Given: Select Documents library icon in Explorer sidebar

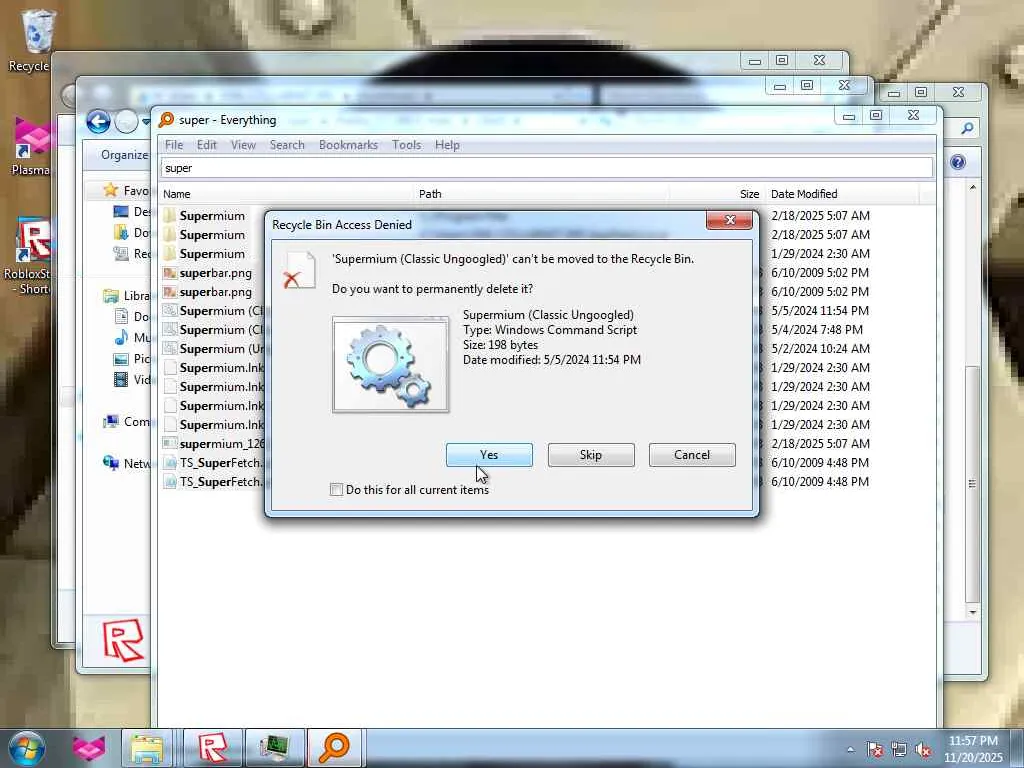Looking at the screenshot, I should click(x=121, y=317).
